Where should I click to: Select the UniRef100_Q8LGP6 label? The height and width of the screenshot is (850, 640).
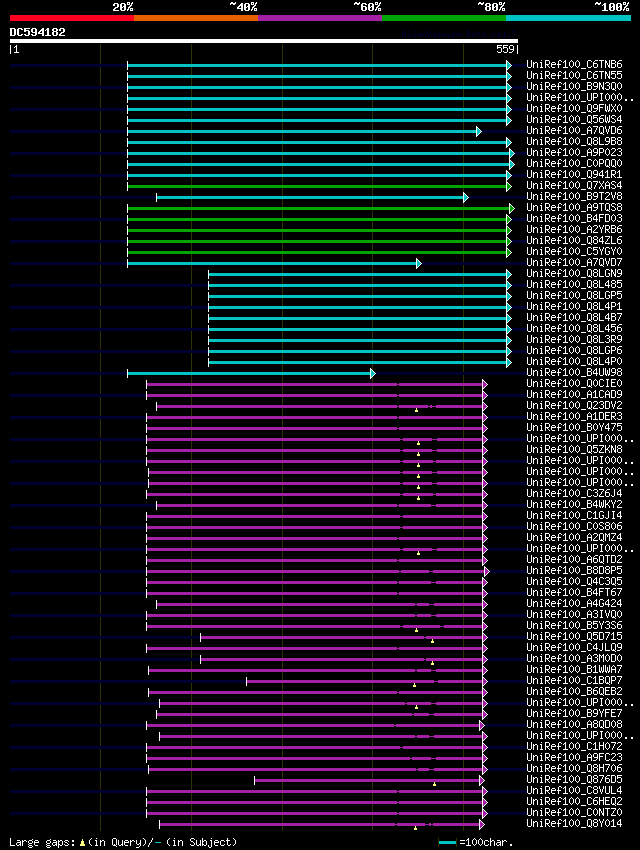574,350
